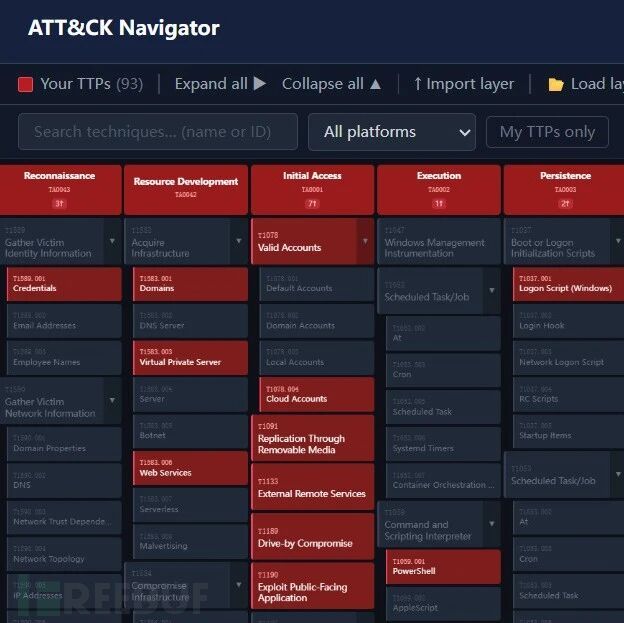The width and height of the screenshot is (624, 623).
Task: Select Serverless sub-technique
Action: [190, 505]
